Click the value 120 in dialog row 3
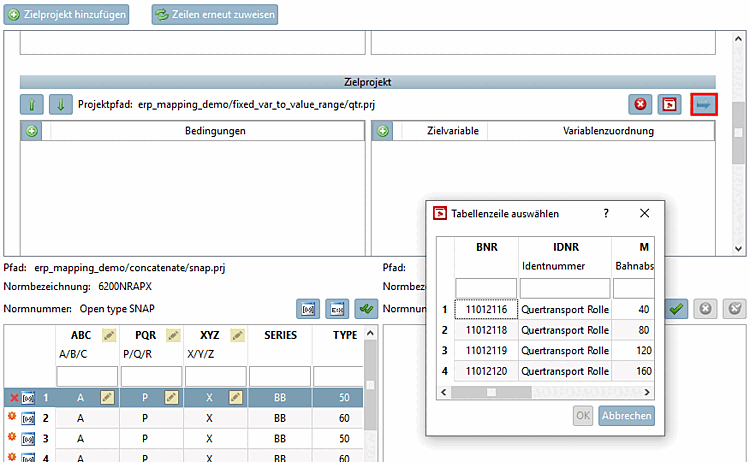Image resolution: width=750 pixels, height=462 pixels. coord(643,351)
